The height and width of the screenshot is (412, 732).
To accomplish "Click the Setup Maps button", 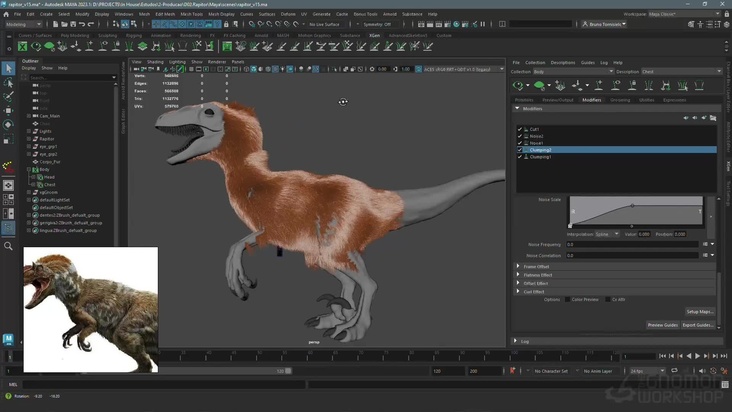I will tap(699, 312).
